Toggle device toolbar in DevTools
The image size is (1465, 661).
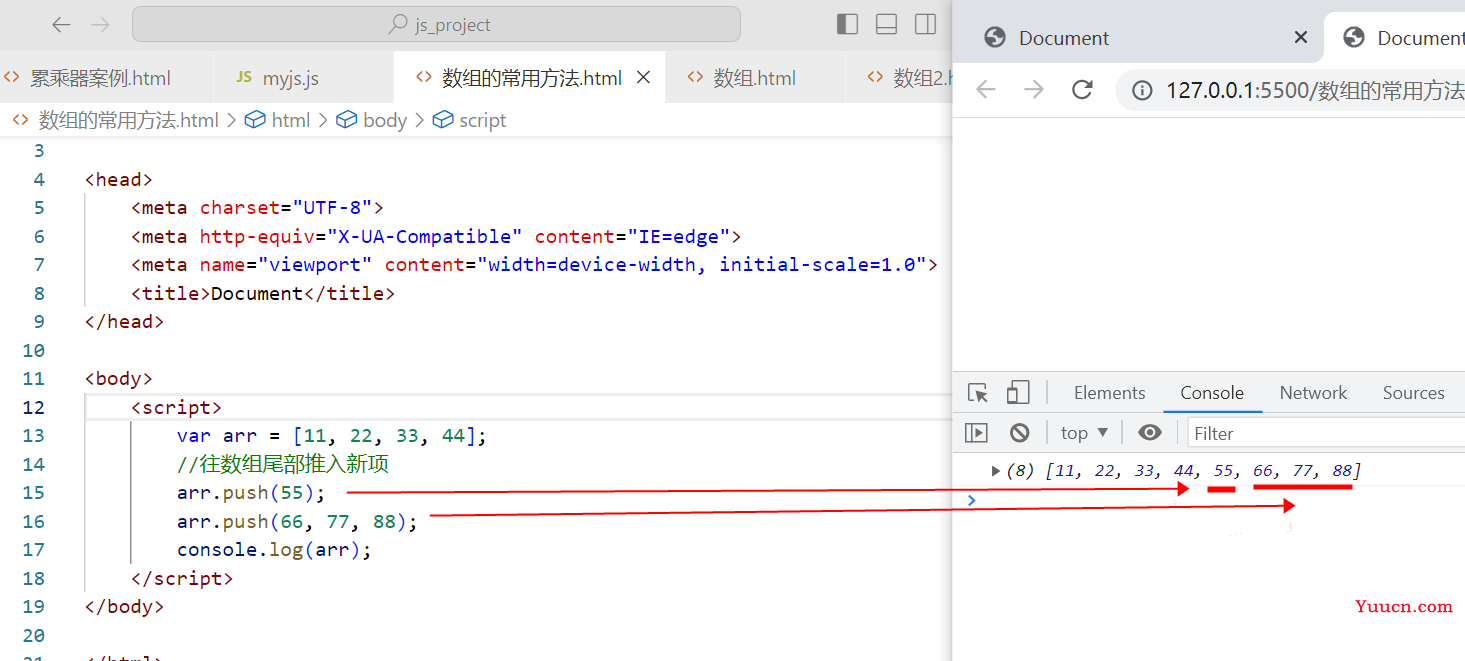click(1018, 393)
